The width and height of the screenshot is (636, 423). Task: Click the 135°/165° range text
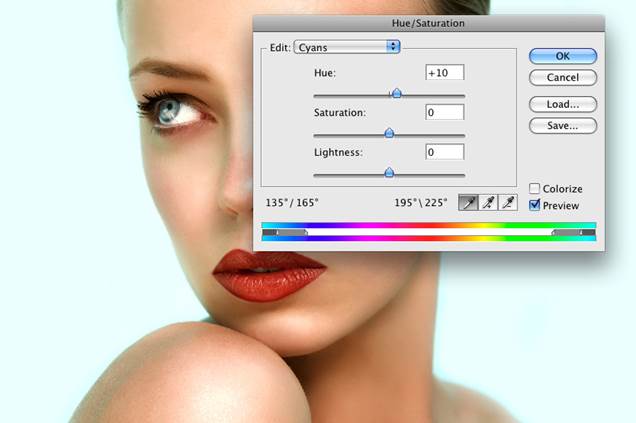coord(292,202)
